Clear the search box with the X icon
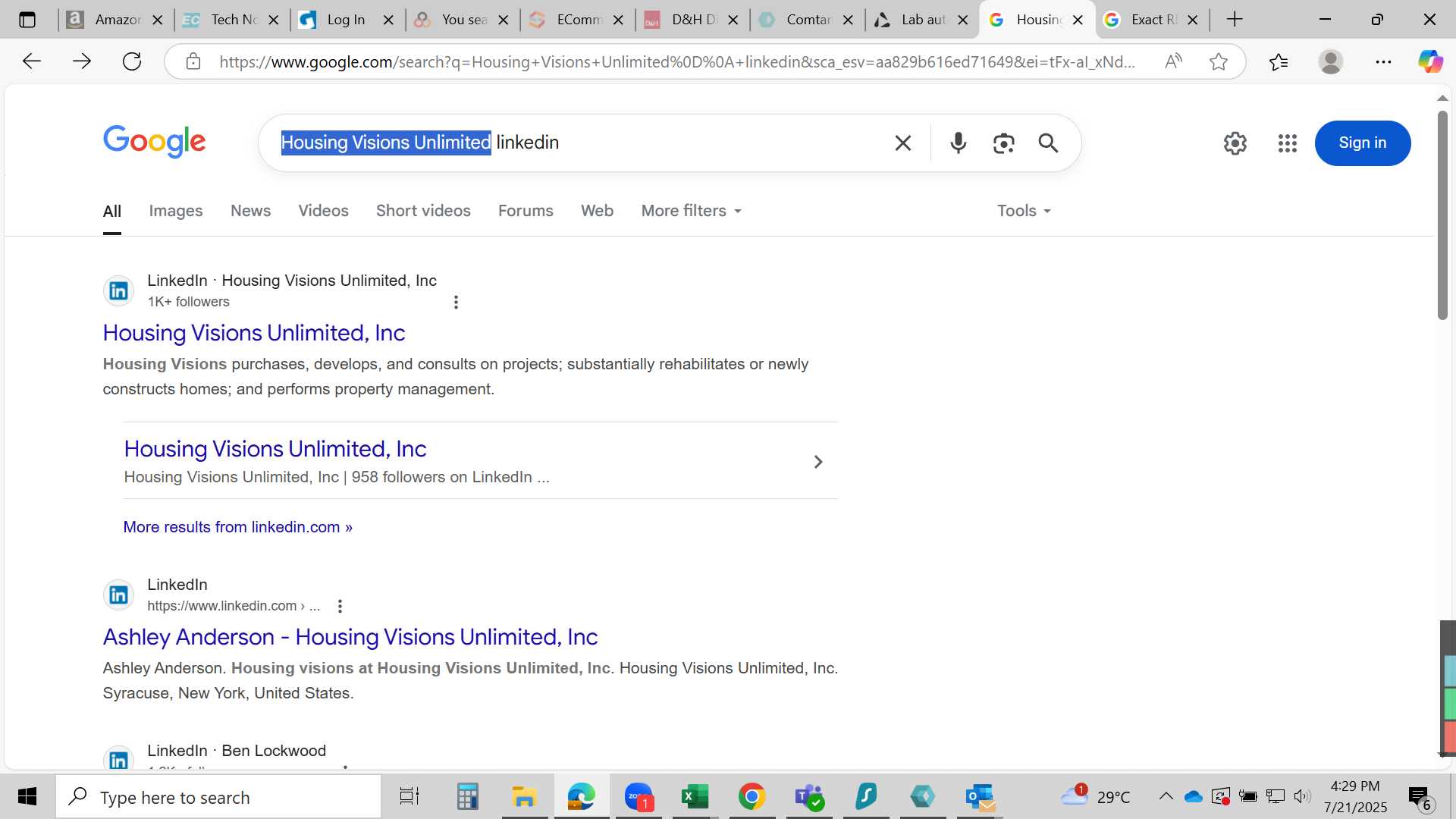The width and height of the screenshot is (1456, 819). pyautogui.click(x=902, y=143)
